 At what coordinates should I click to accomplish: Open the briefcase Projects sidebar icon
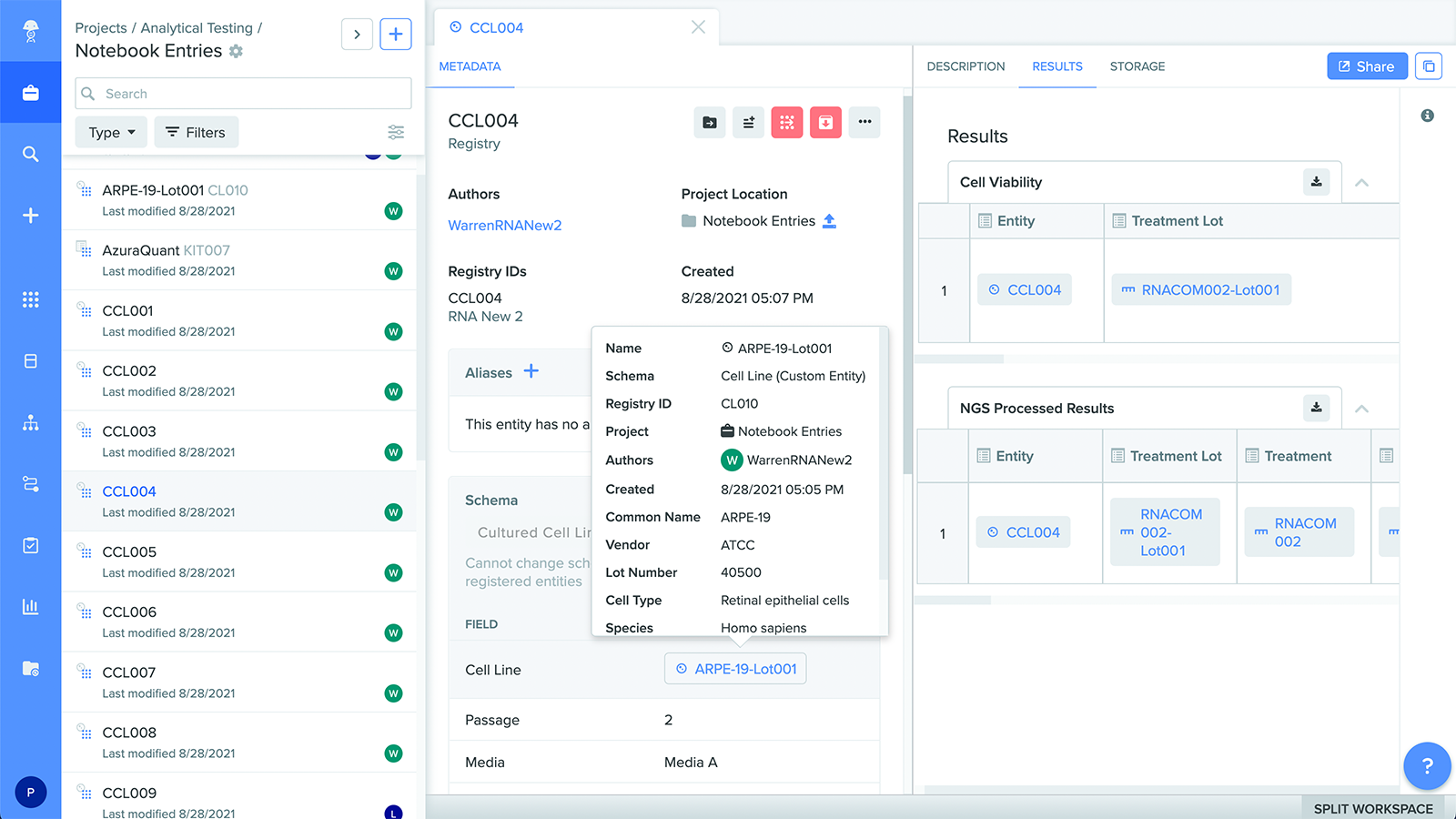point(31,93)
